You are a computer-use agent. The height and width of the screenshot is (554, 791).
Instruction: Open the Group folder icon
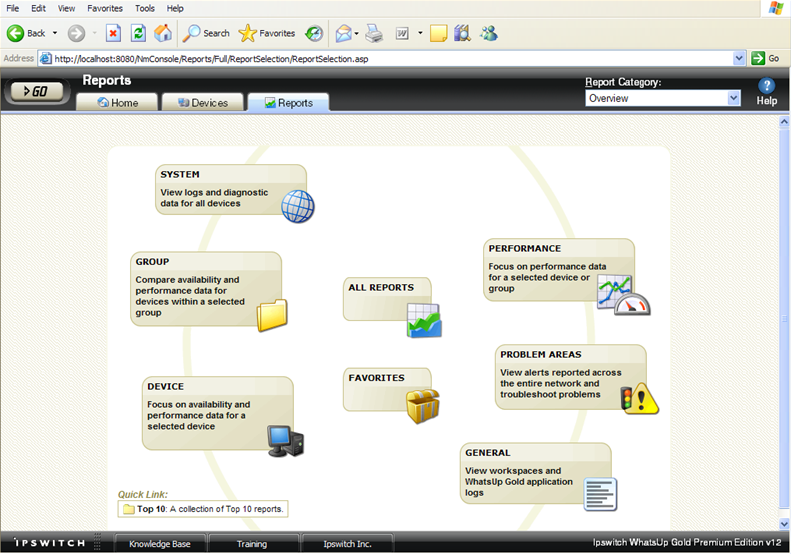point(271,315)
